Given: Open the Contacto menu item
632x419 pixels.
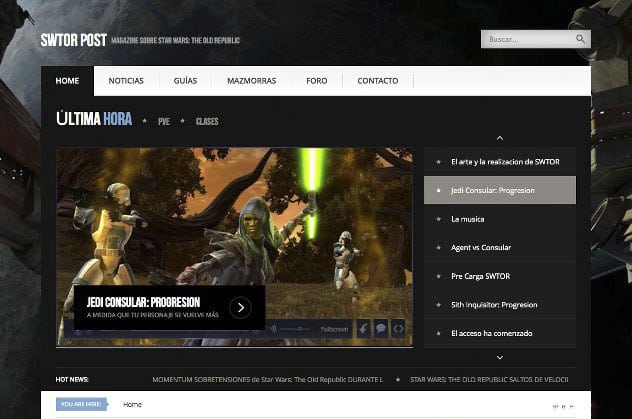Looking at the screenshot, I should point(378,81).
